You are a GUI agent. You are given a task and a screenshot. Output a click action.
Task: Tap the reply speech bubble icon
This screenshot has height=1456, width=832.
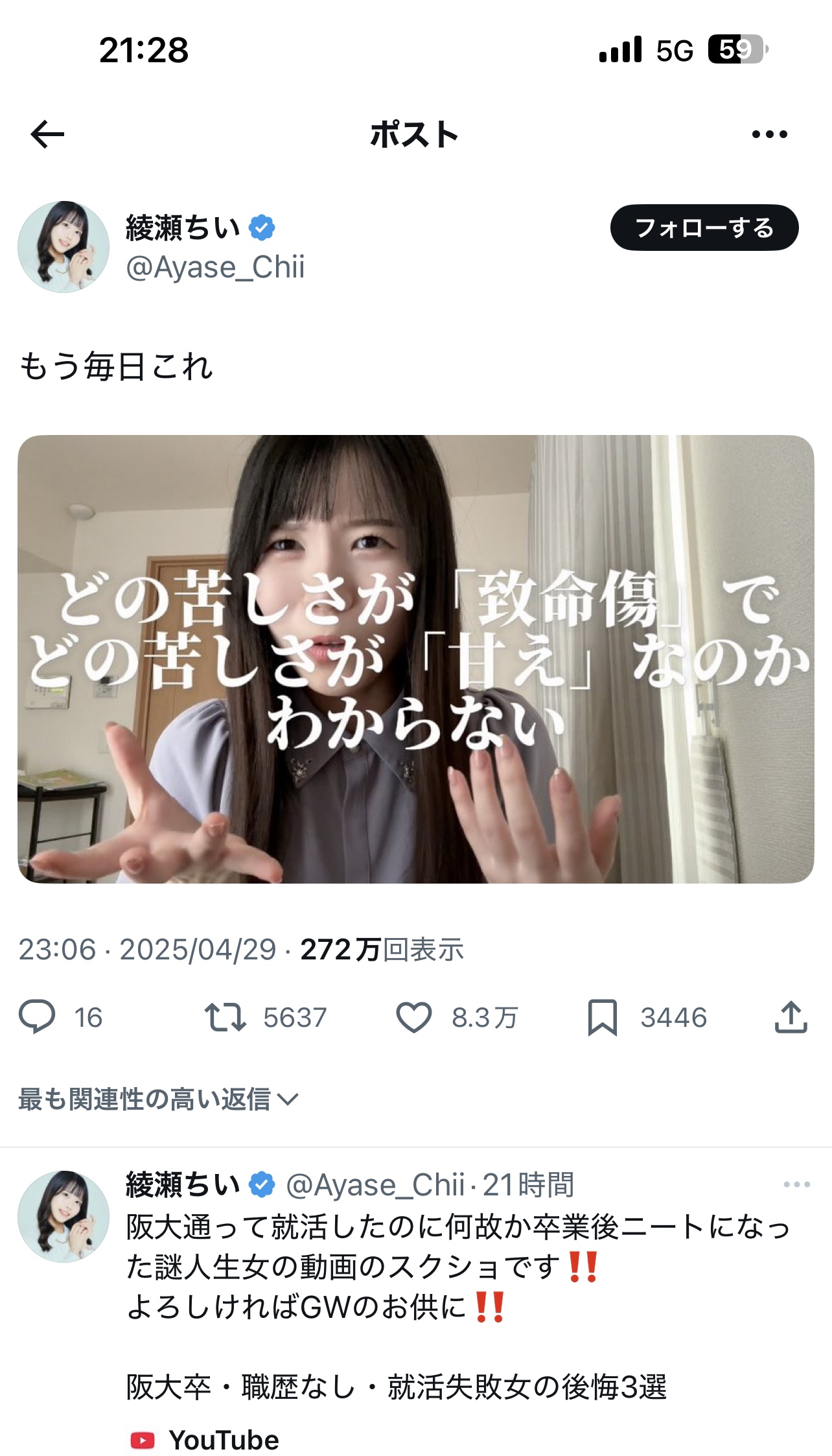point(37,1016)
